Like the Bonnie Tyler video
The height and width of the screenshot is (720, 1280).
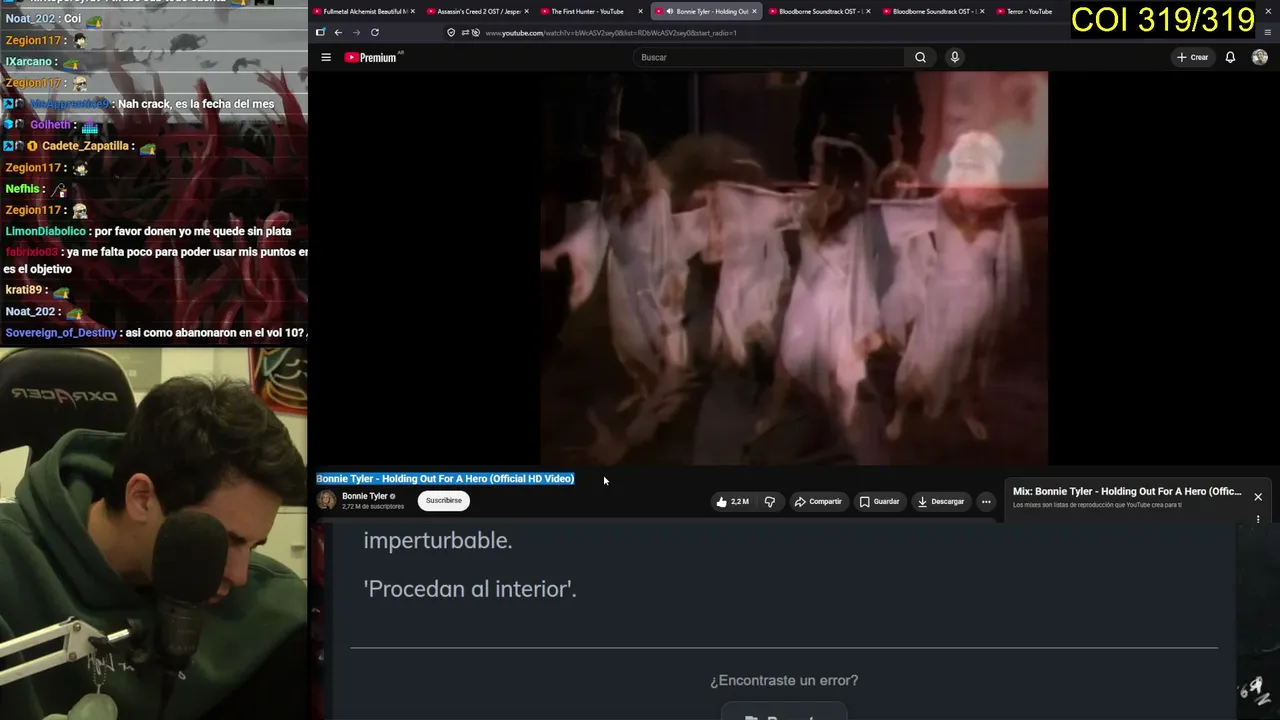(732, 501)
